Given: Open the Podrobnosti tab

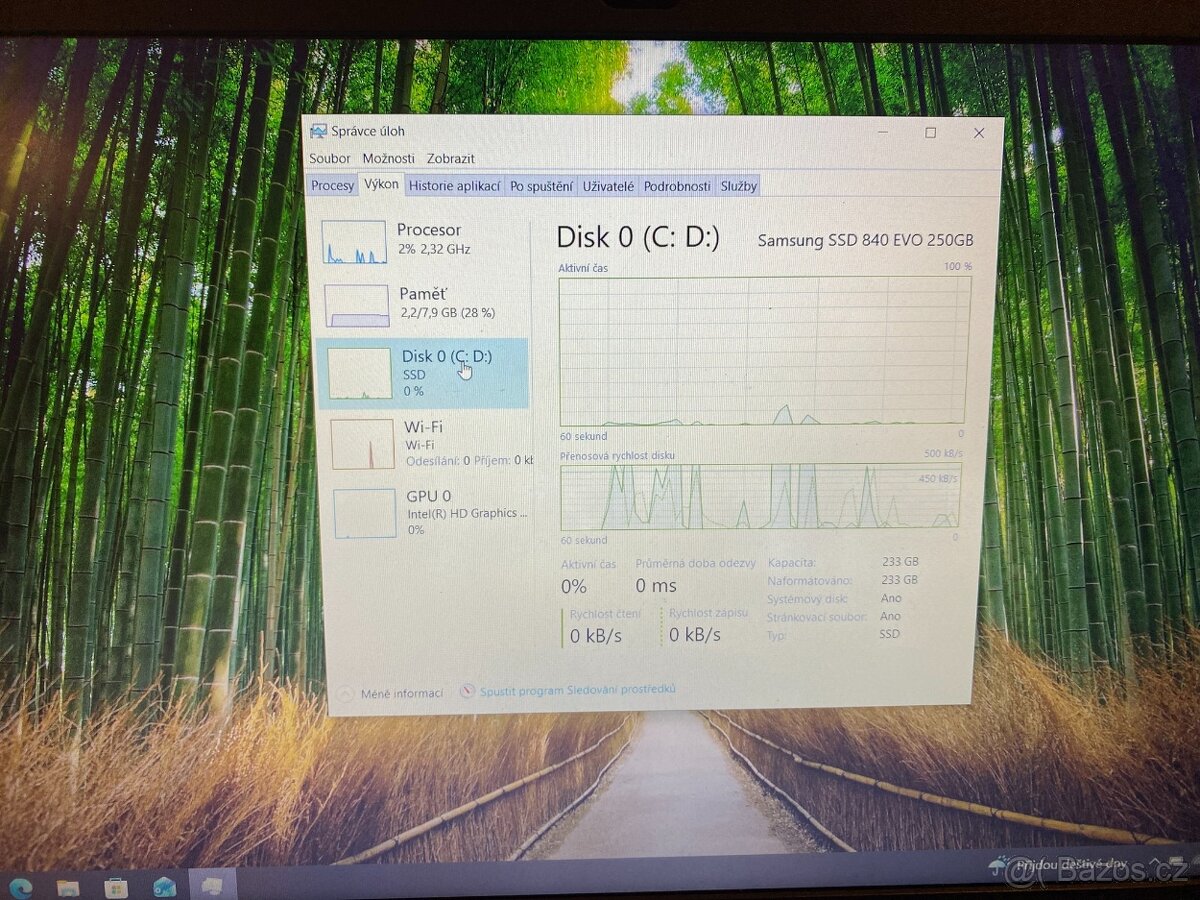Looking at the screenshot, I should click(x=677, y=185).
